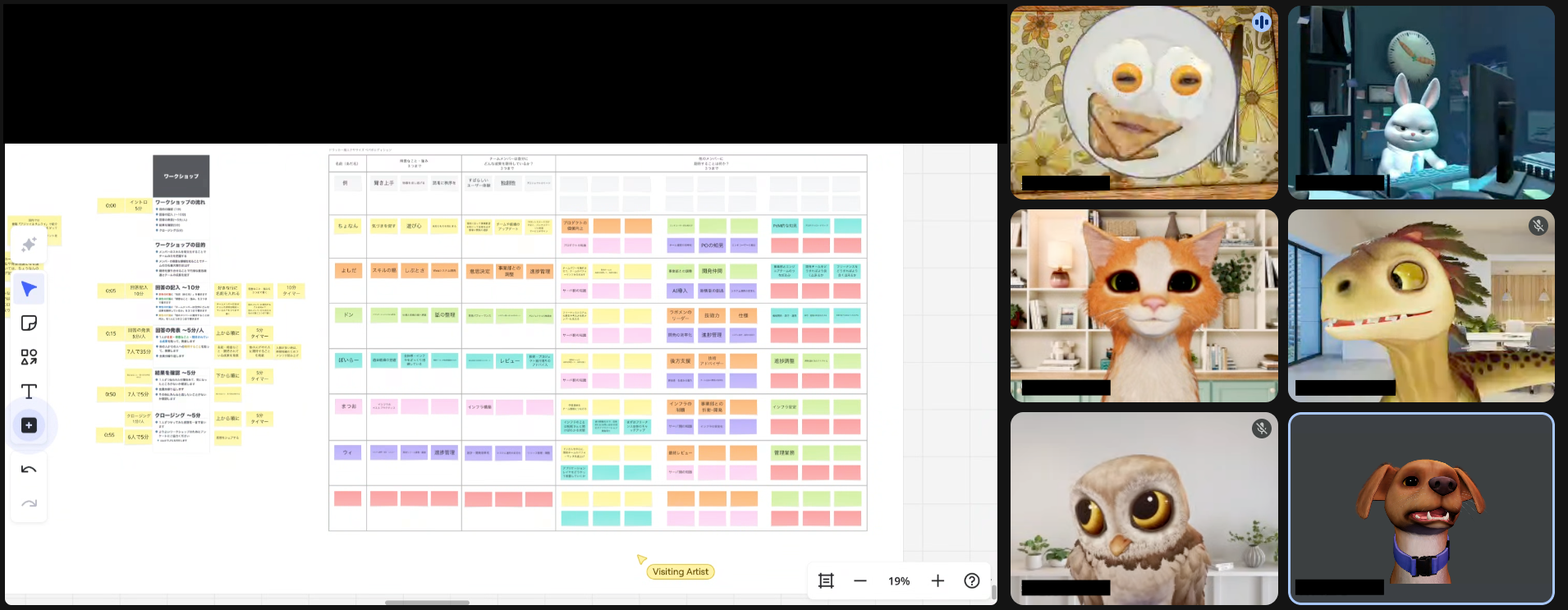Viewport: 1568px width, 610px height.
Task: Click the plus more-tools button
Action: (x=29, y=425)
